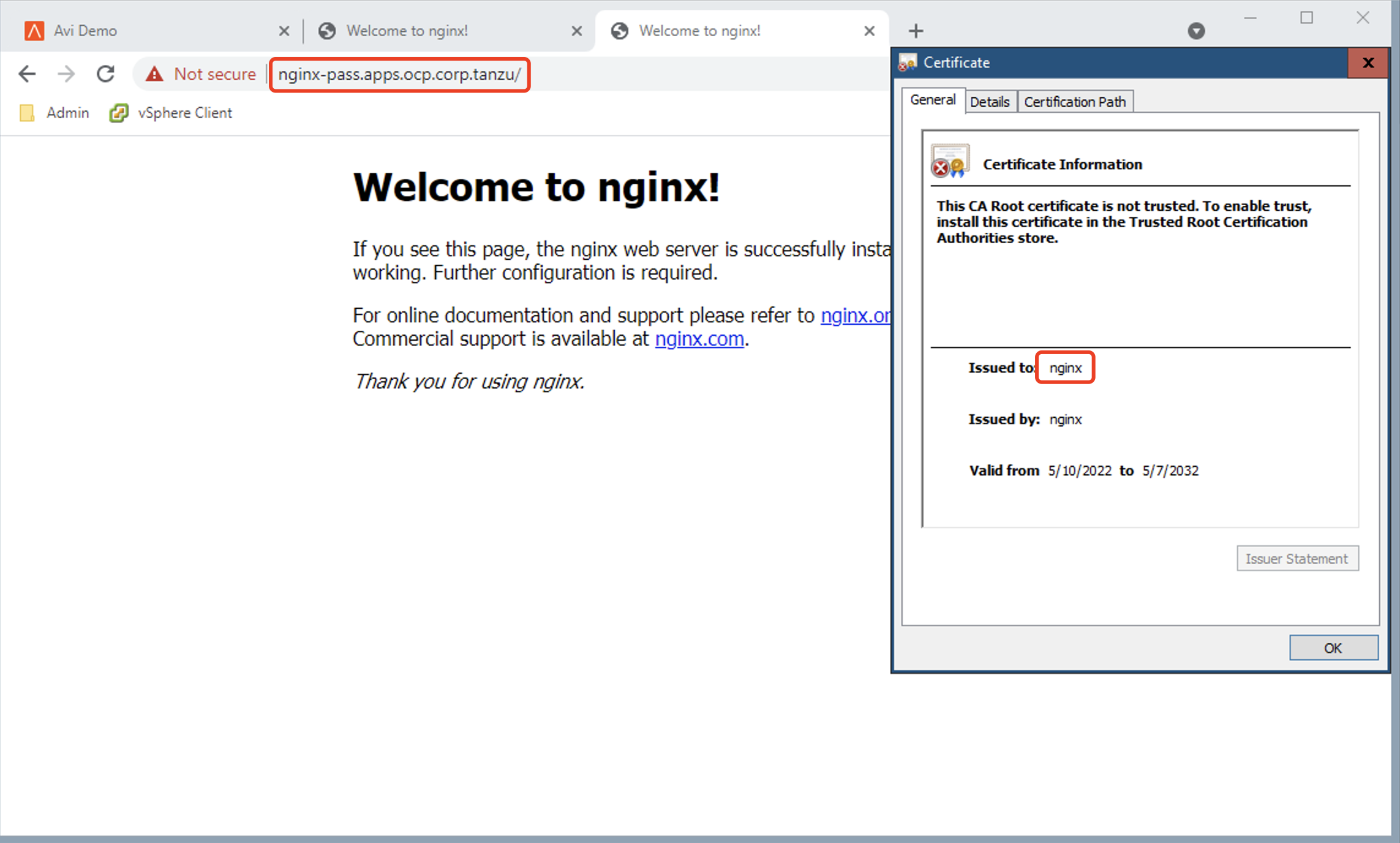Click the browser forward arrow
This screenshot has height=843, width=1400.
66,74
